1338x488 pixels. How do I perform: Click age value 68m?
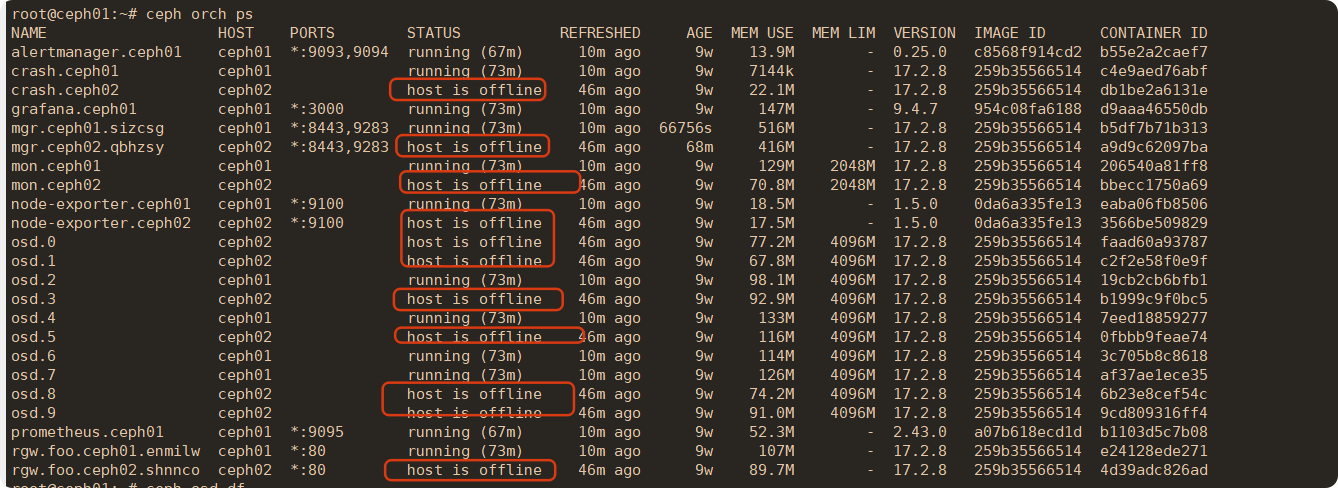coord(699,147)
